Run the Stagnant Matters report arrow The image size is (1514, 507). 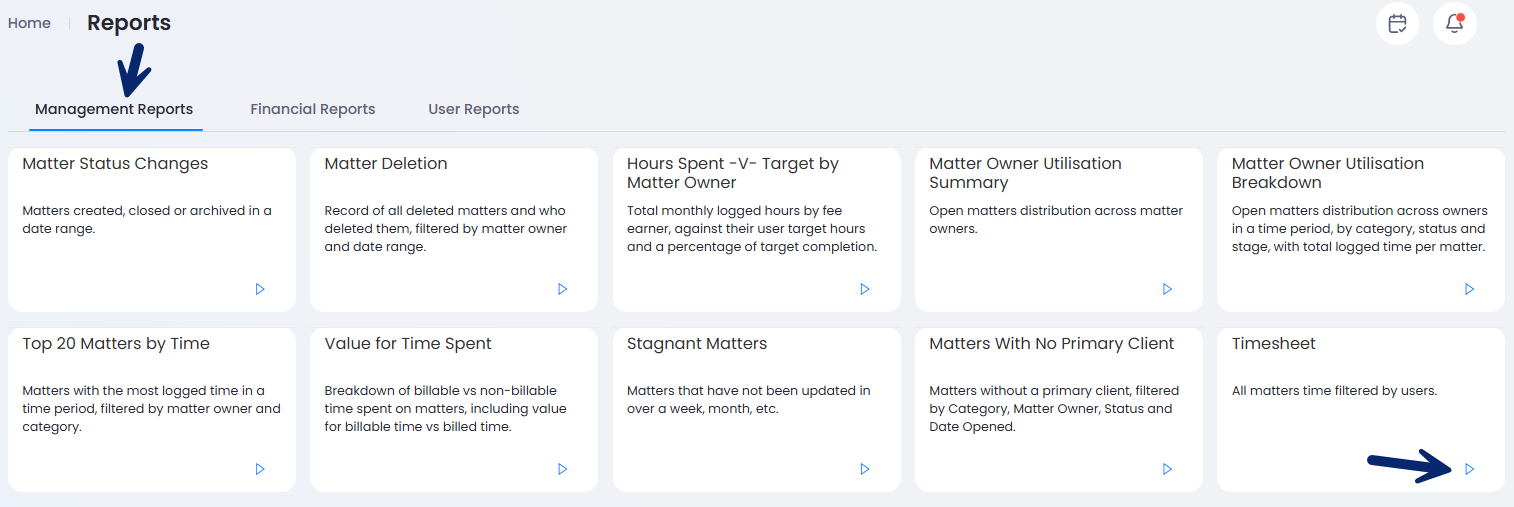[865, 469]
